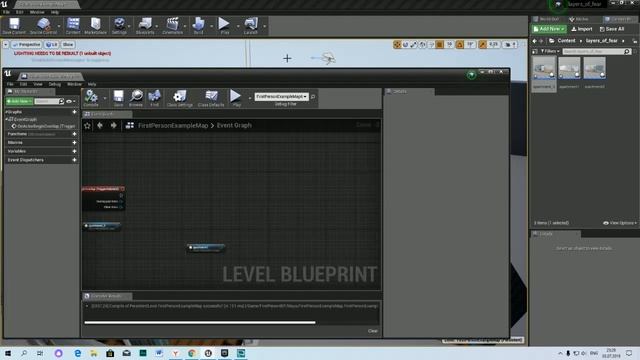Screen dimensions: 640x360
Task: Click Play in the main editor toolbar
Action: point(224,26)
